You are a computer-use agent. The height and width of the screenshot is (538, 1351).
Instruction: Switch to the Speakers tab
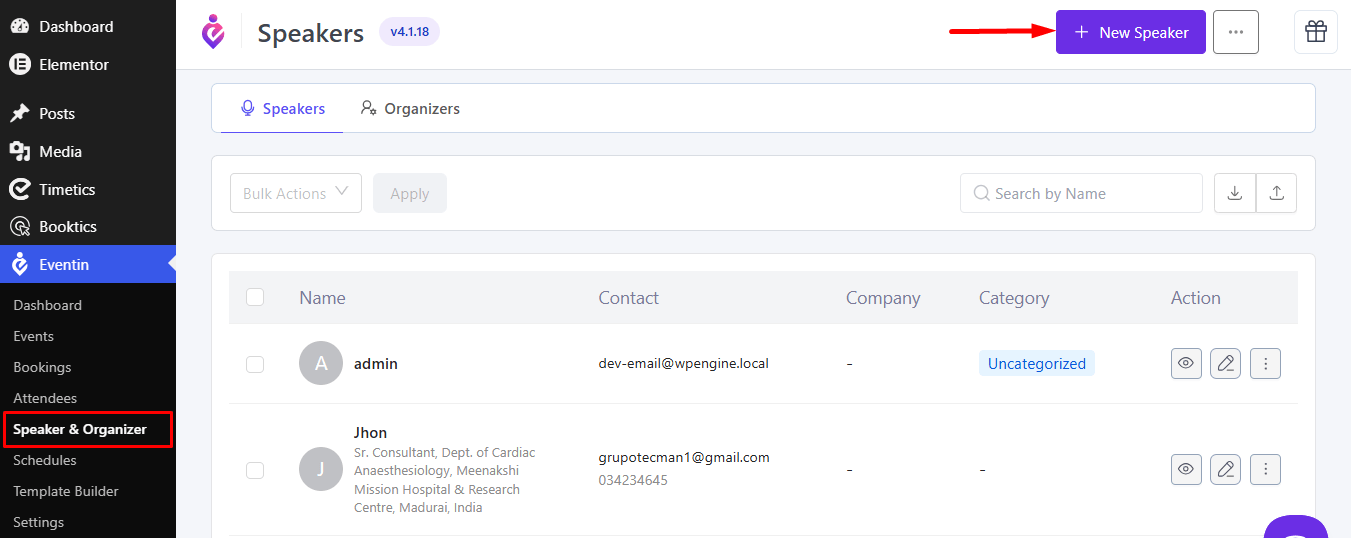point(283,108)
